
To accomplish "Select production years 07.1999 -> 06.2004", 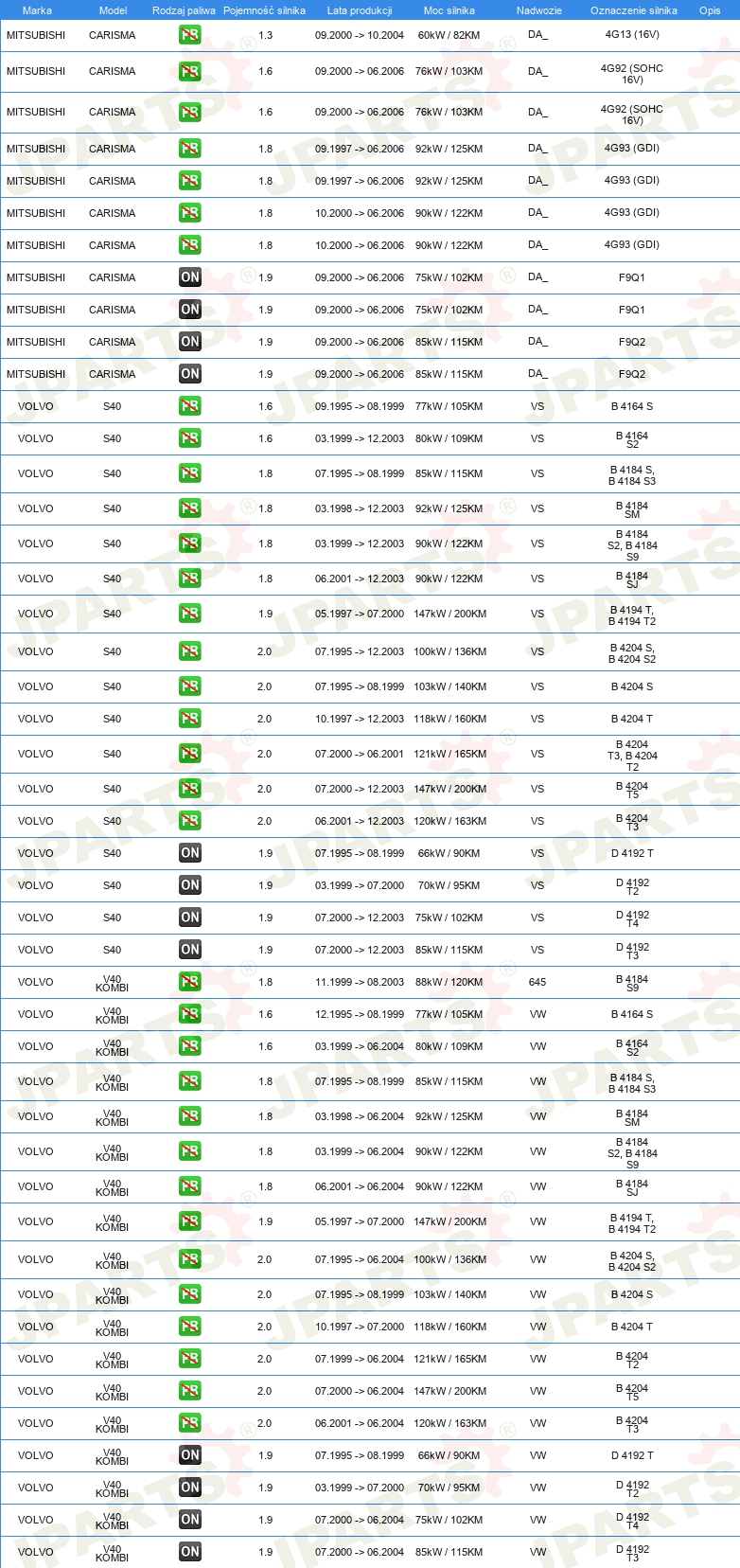I will coord(360,1359).
